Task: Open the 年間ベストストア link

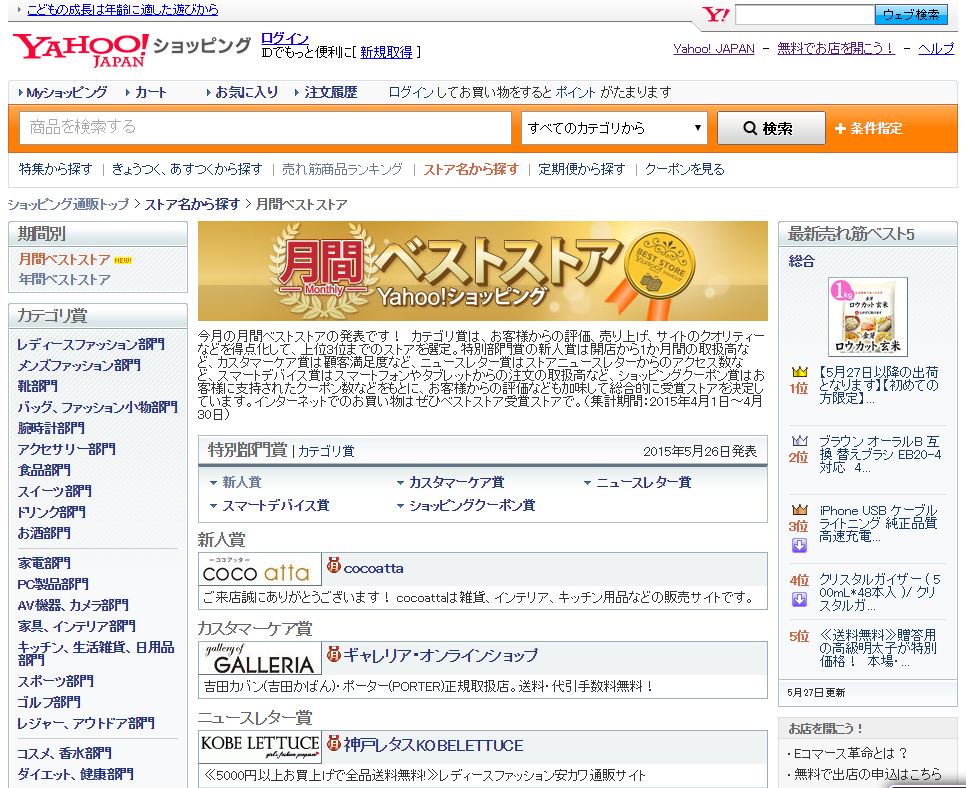Action: coord(64,279)
